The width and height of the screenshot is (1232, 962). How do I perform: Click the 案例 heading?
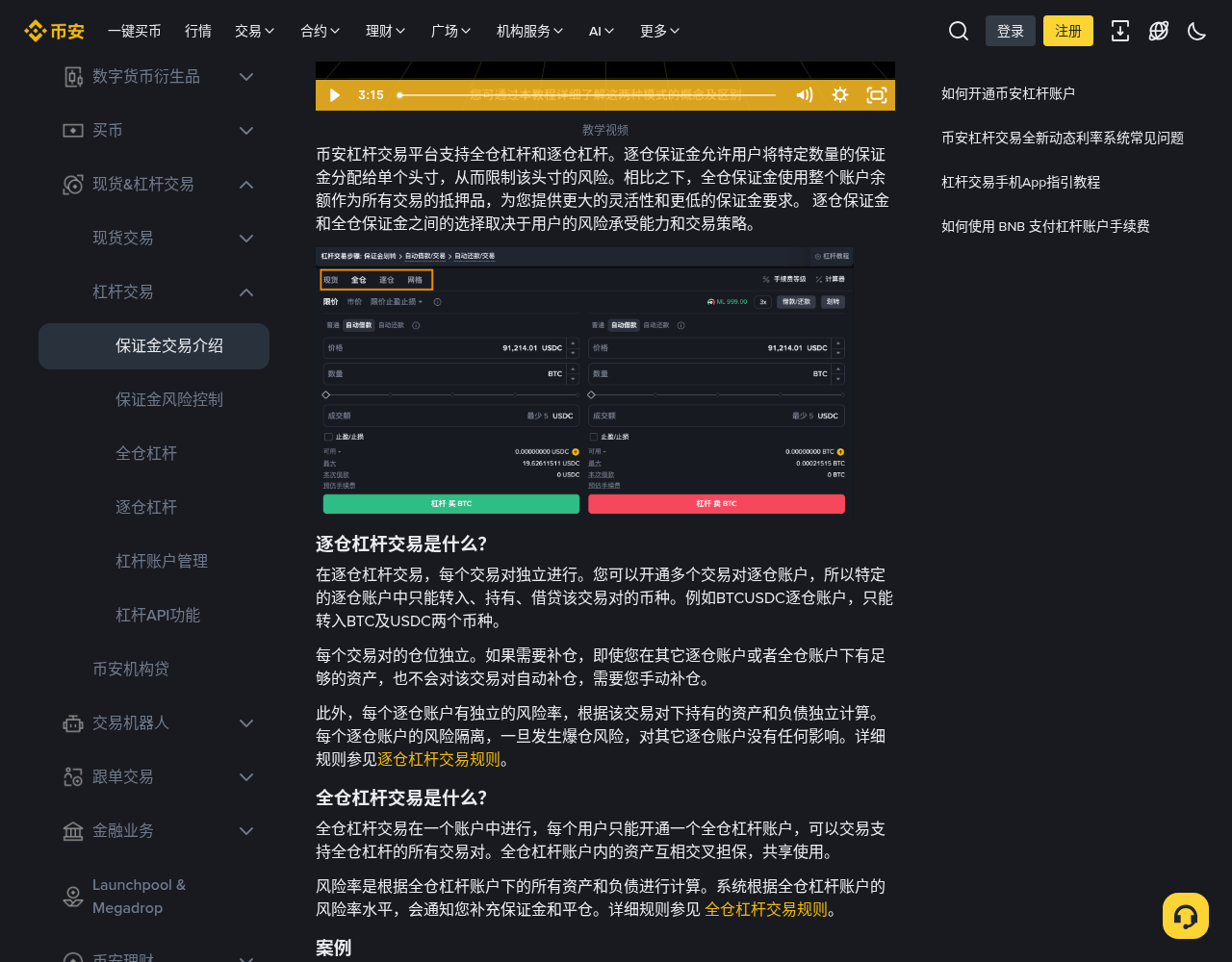coord(333,948)
